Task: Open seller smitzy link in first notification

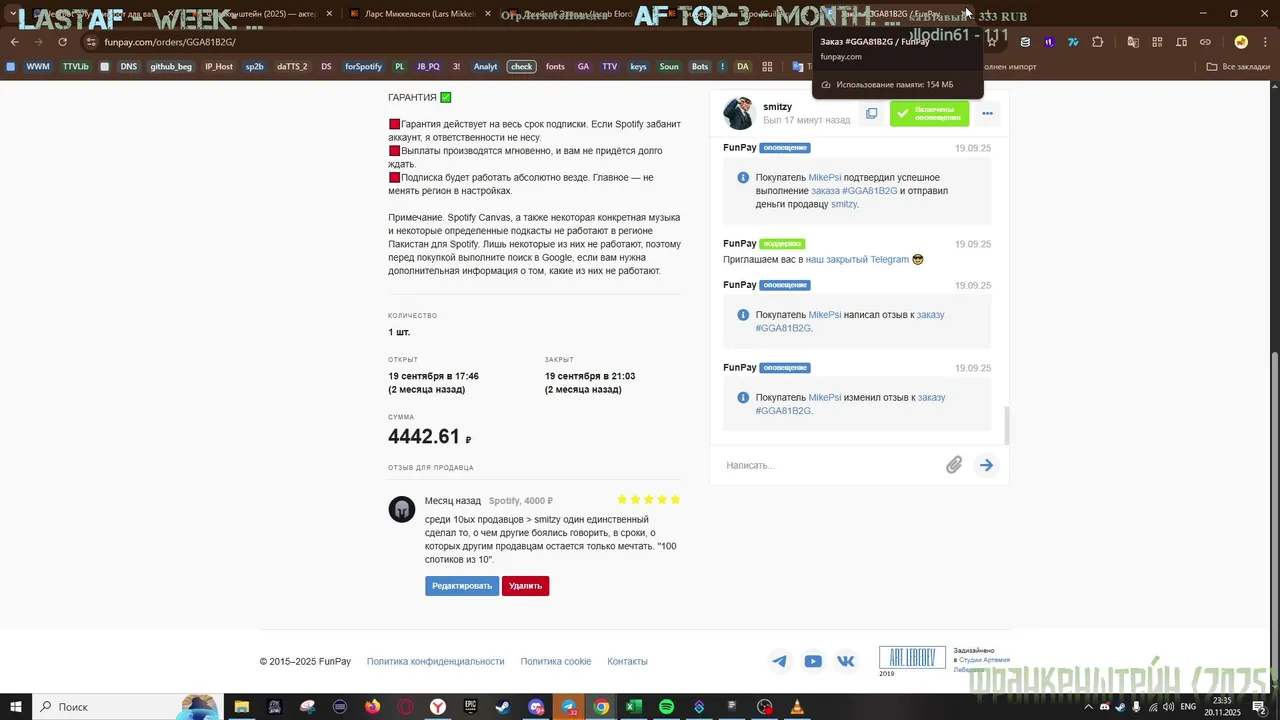Action: coord(844,204)
